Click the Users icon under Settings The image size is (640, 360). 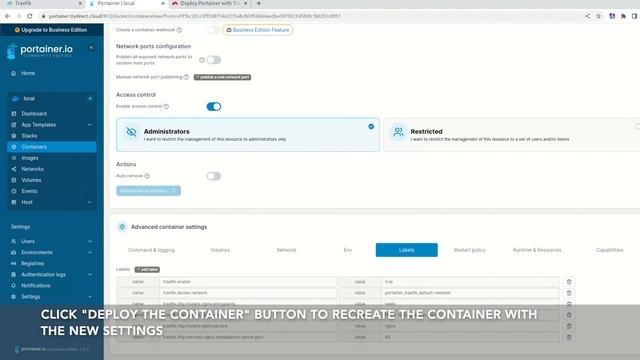click(x=13, y=241)
